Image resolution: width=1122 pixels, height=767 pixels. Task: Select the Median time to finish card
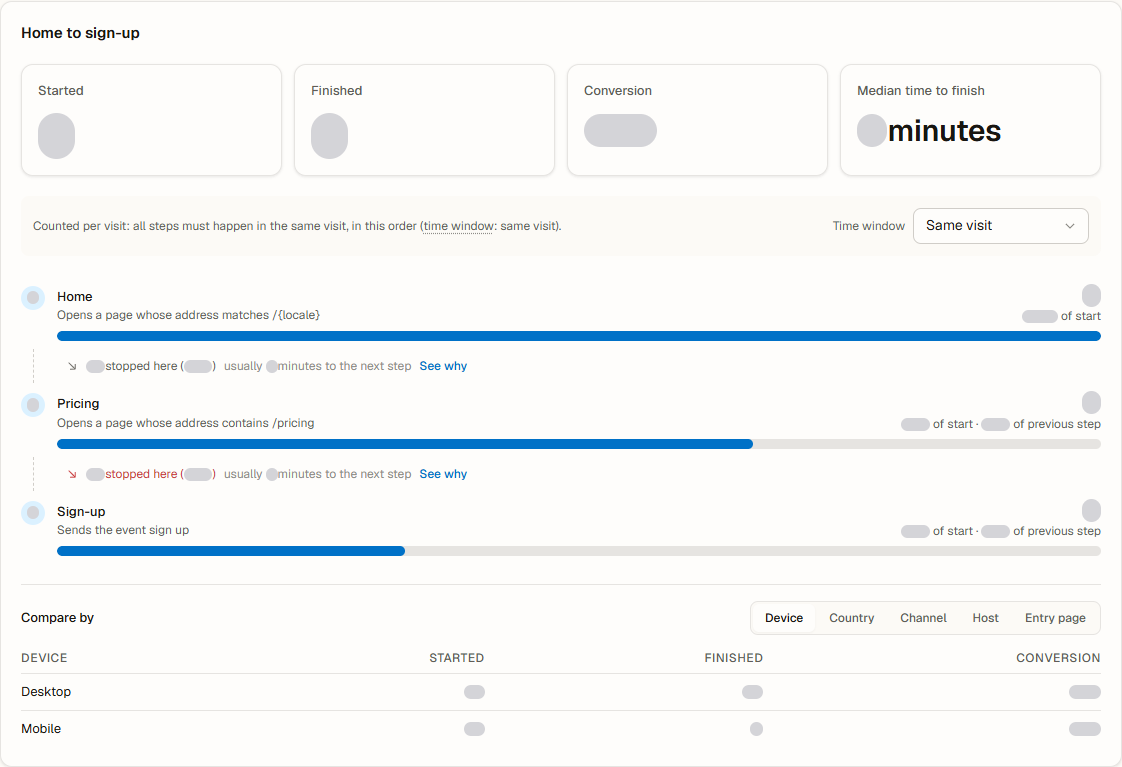coord(970,120)
